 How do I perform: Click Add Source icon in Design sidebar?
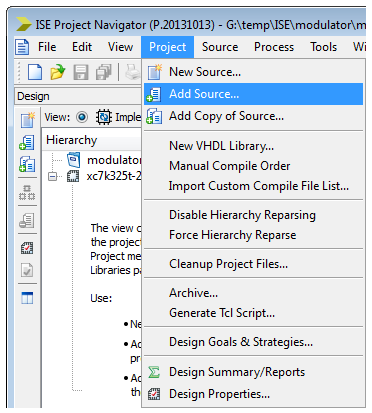click(27, 143)
